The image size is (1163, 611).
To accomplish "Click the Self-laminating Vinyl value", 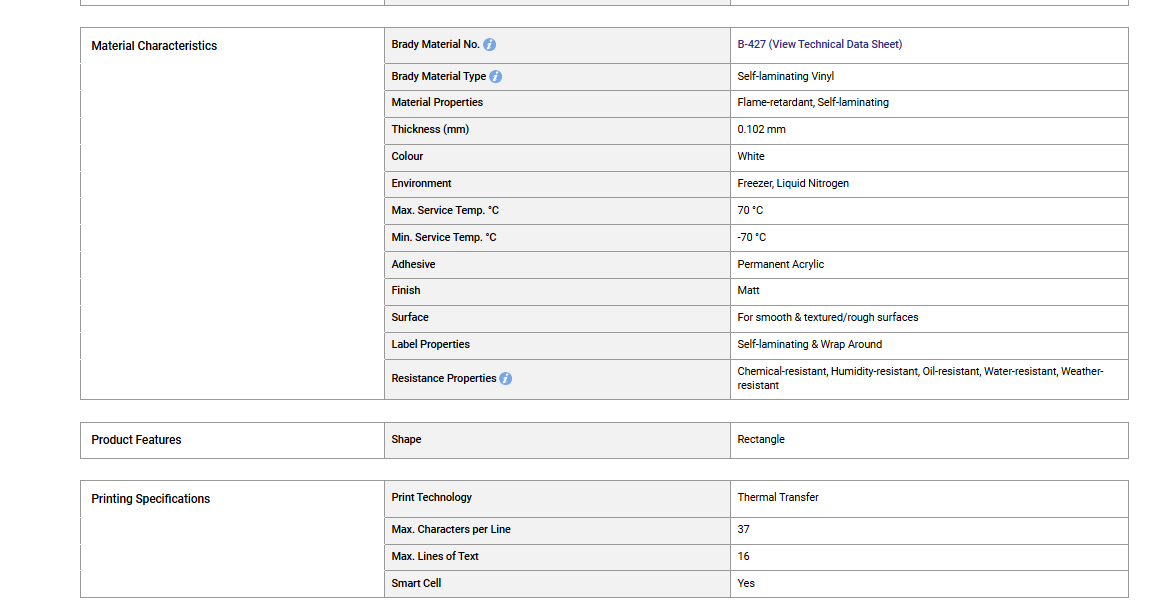I will (785, 76).
